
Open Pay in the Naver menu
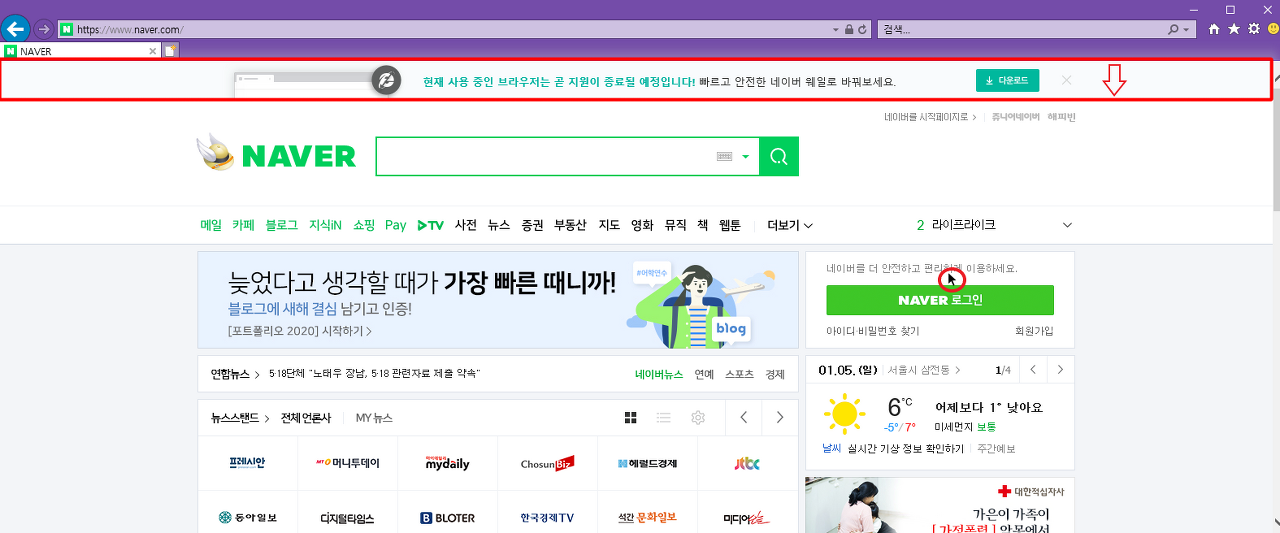[x=396, y=225]
